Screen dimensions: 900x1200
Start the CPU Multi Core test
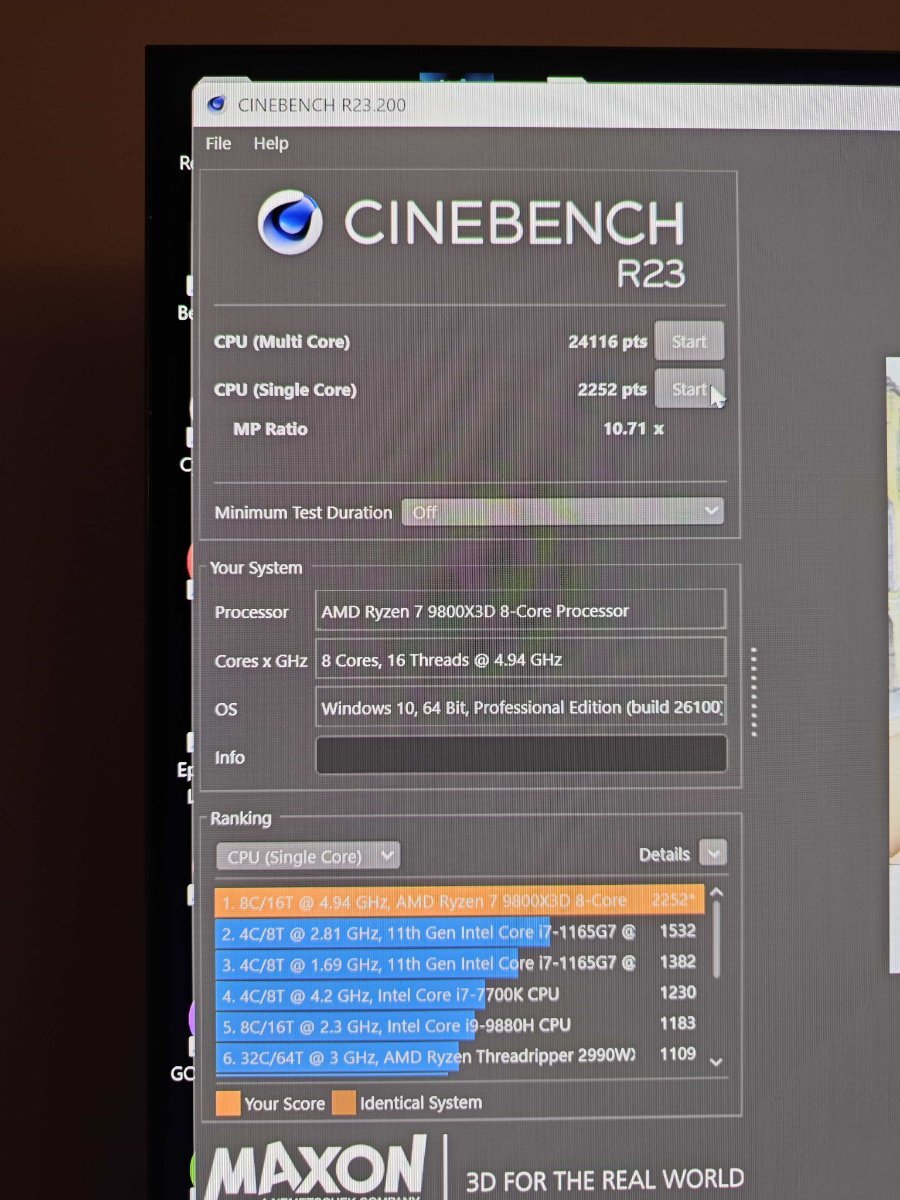click(689, 341)
